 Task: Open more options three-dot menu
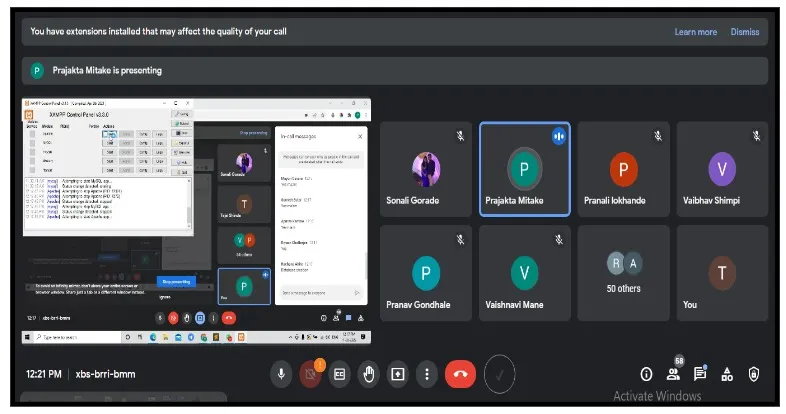(427, 374)
